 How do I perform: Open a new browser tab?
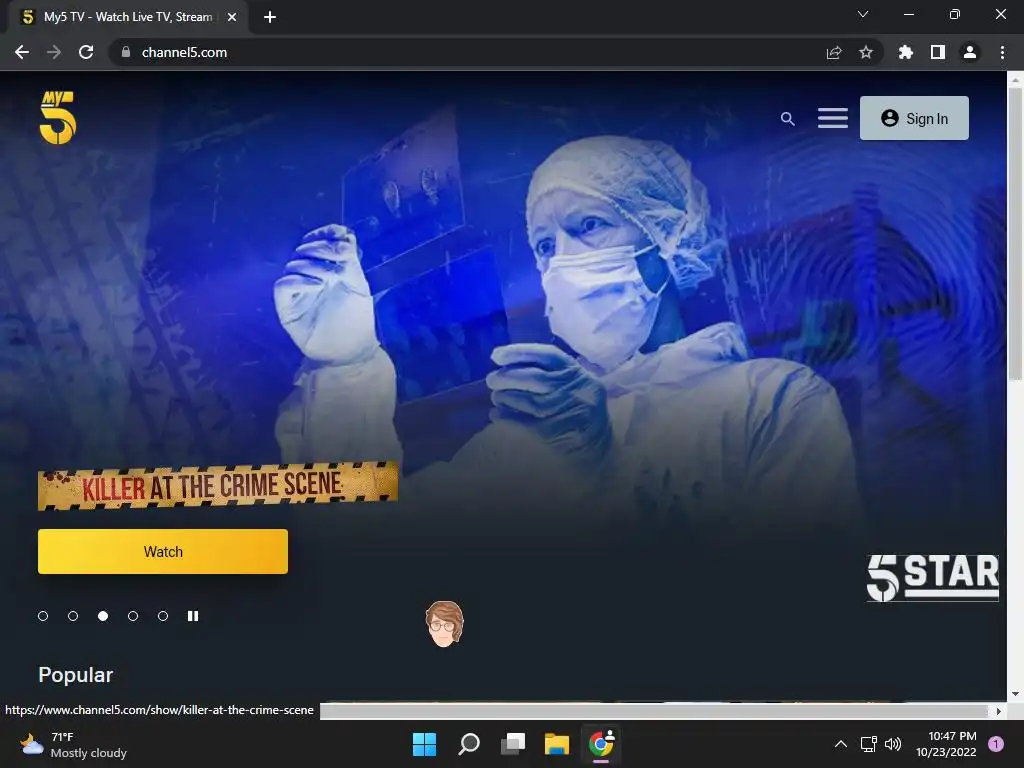click(x=270, y=17)
